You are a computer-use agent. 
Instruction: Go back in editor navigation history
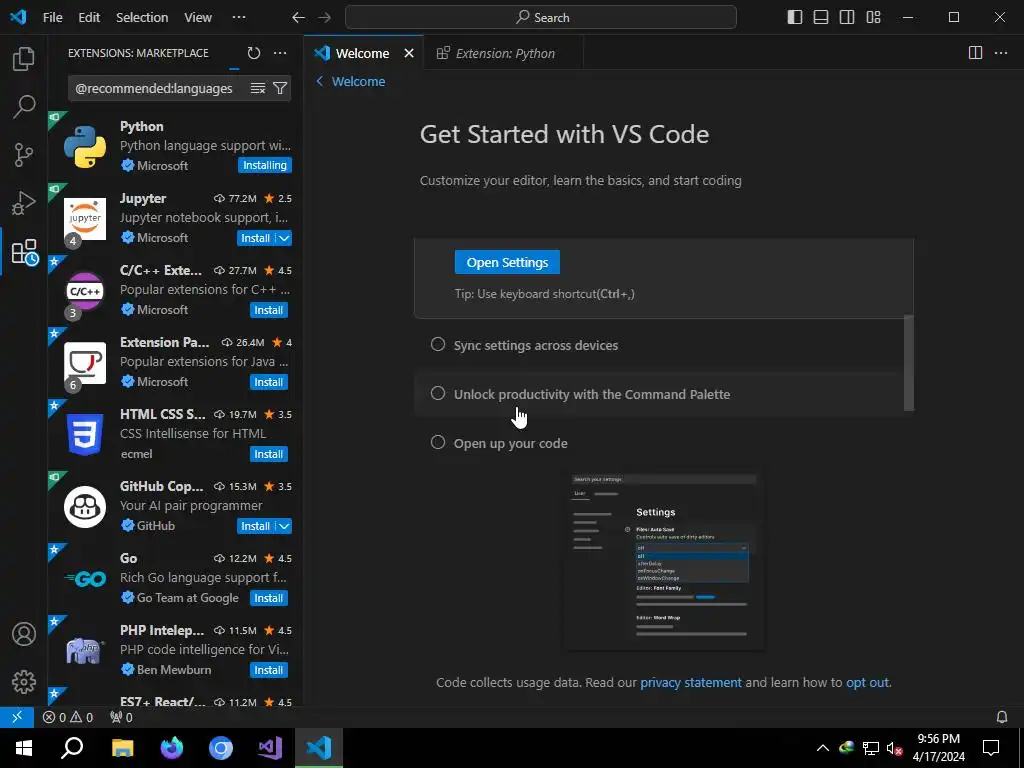298,18
